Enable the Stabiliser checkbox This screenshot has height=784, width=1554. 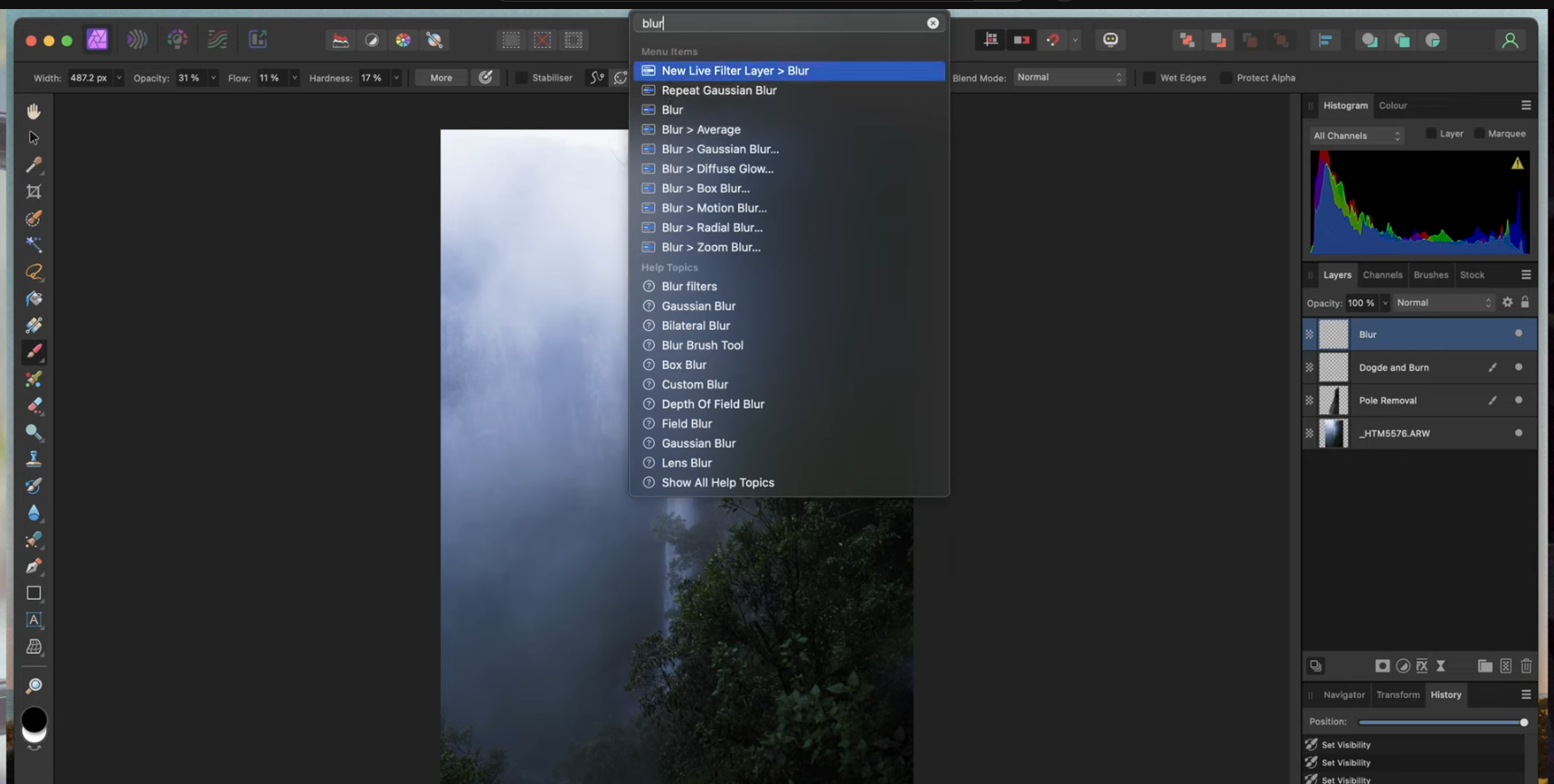click(521, 78)
